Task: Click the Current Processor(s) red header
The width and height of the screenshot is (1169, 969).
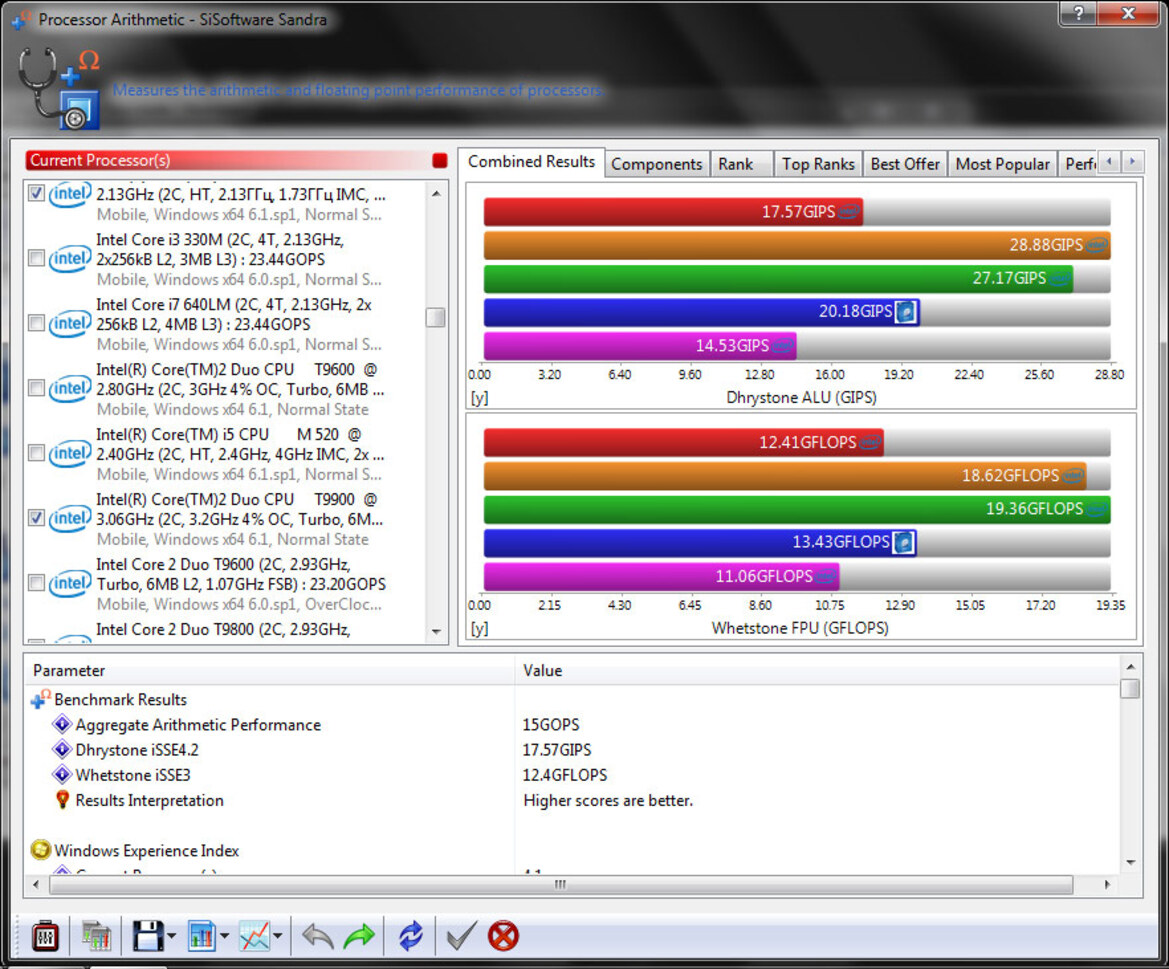Action: click(227, 160)
